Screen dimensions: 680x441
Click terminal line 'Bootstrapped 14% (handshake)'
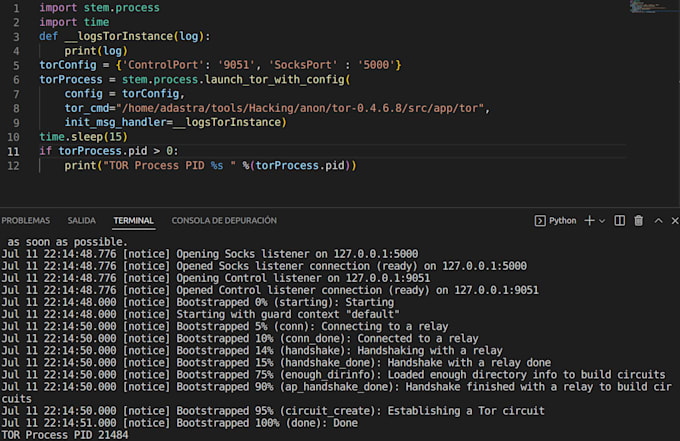coord(252,351)
